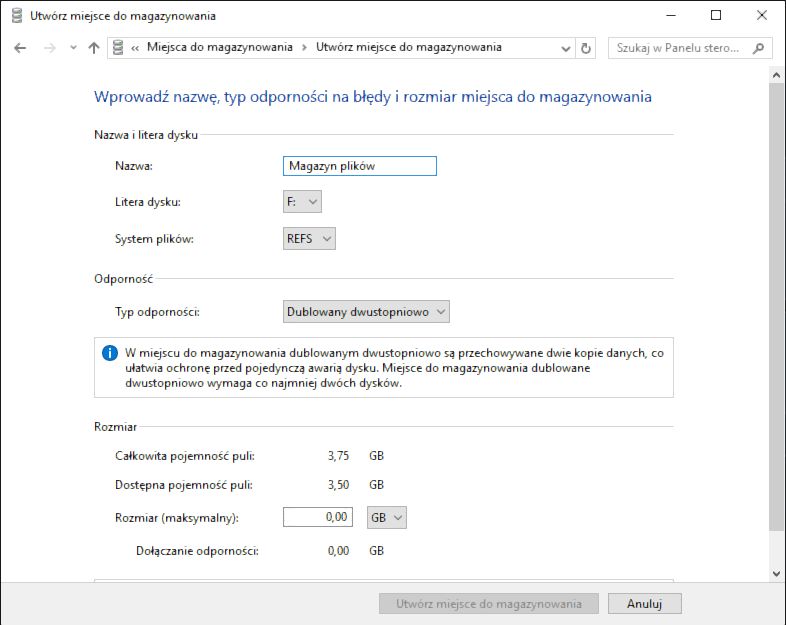
Task: Edit the Nazwa field 'Magazyn plików'
Action: coord(360,166)
